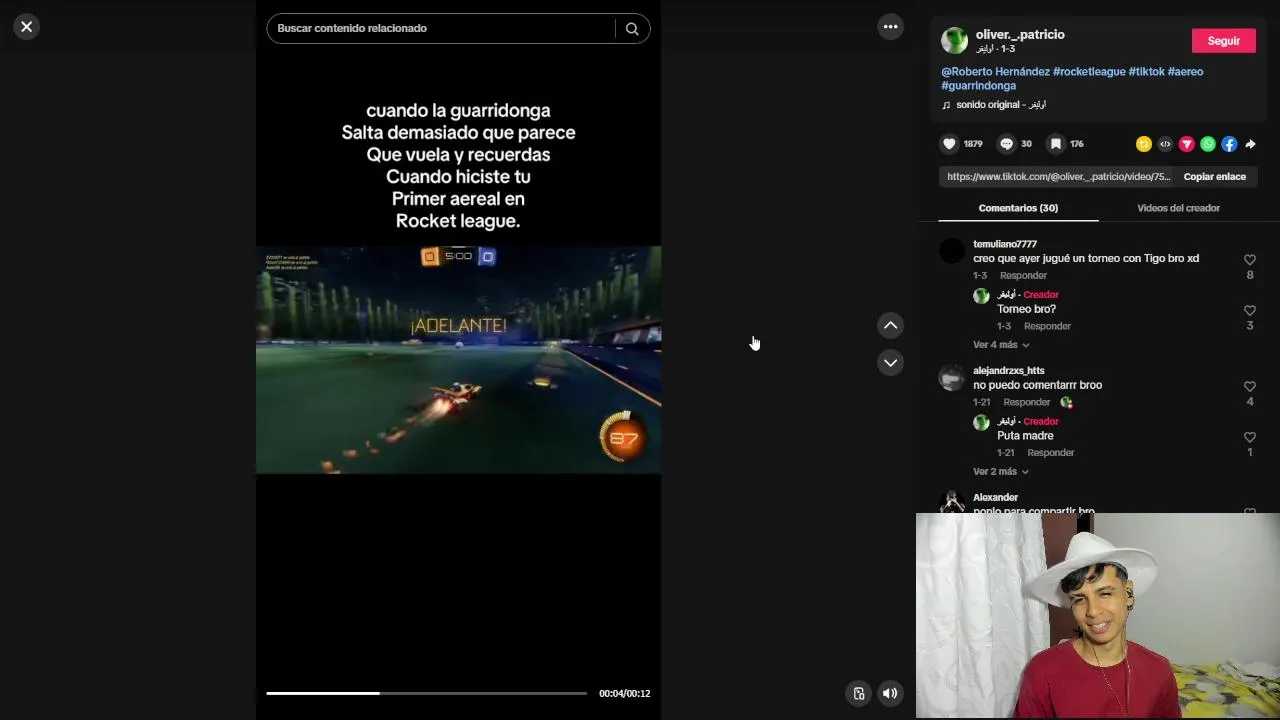
Task: Open oliver._.patricio profile avatar
Action: tap(954, 40)
